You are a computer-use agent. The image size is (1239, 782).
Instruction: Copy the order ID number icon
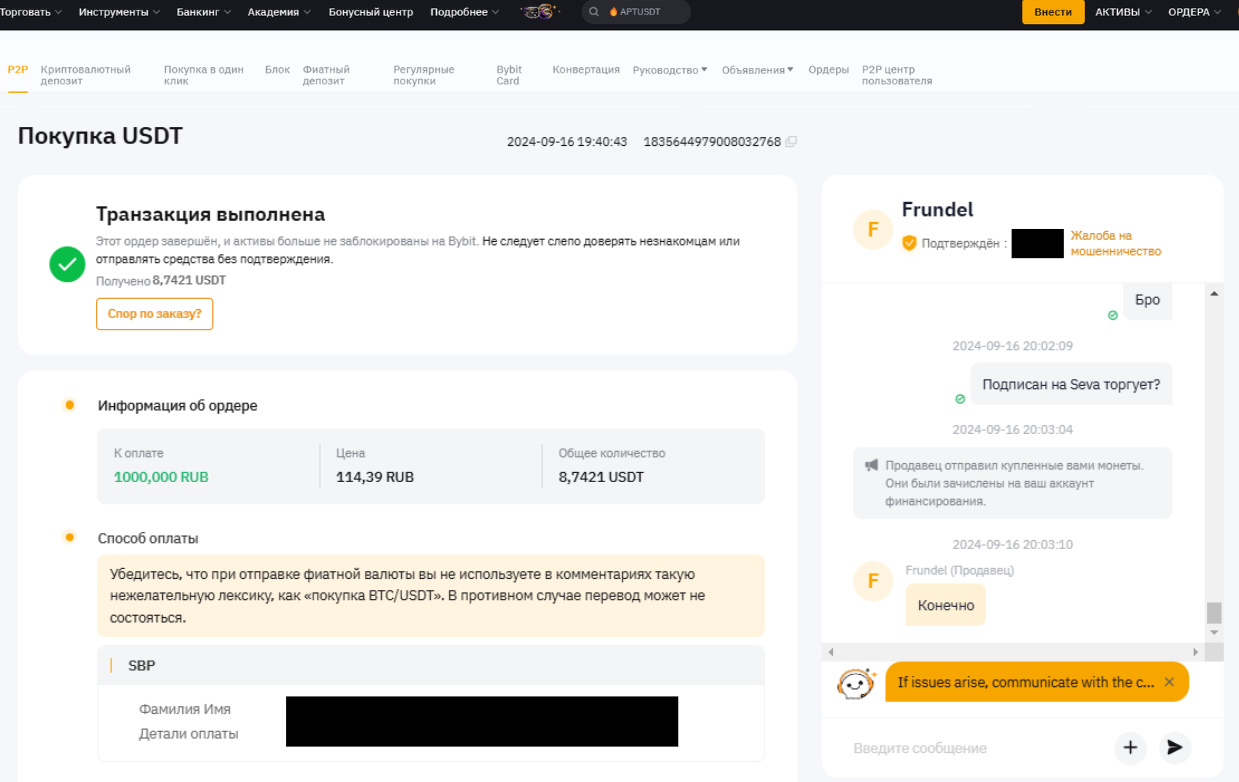tap(791, 142)
